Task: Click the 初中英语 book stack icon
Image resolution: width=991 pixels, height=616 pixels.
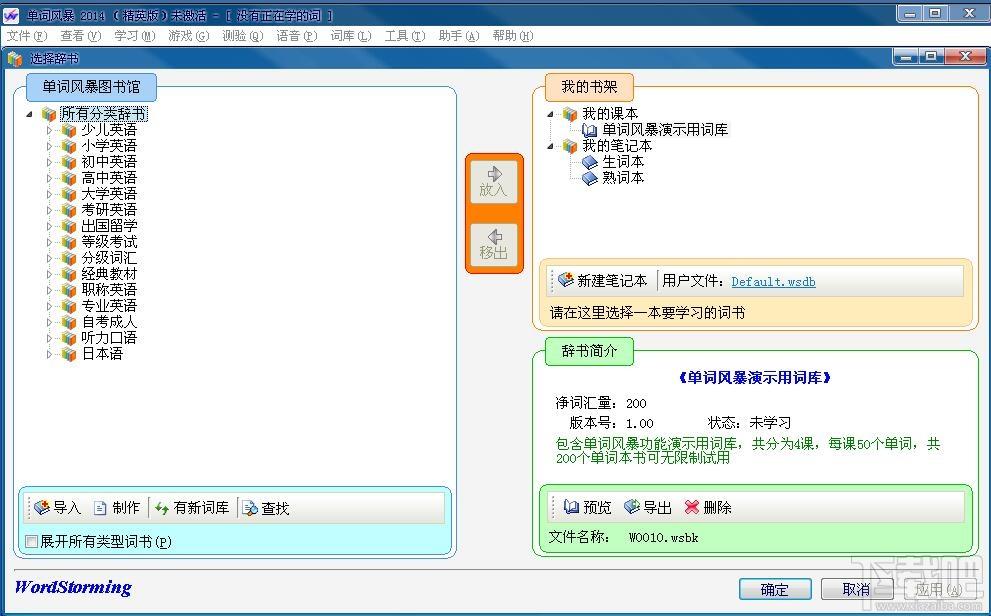Action: (x=69, y=162)
